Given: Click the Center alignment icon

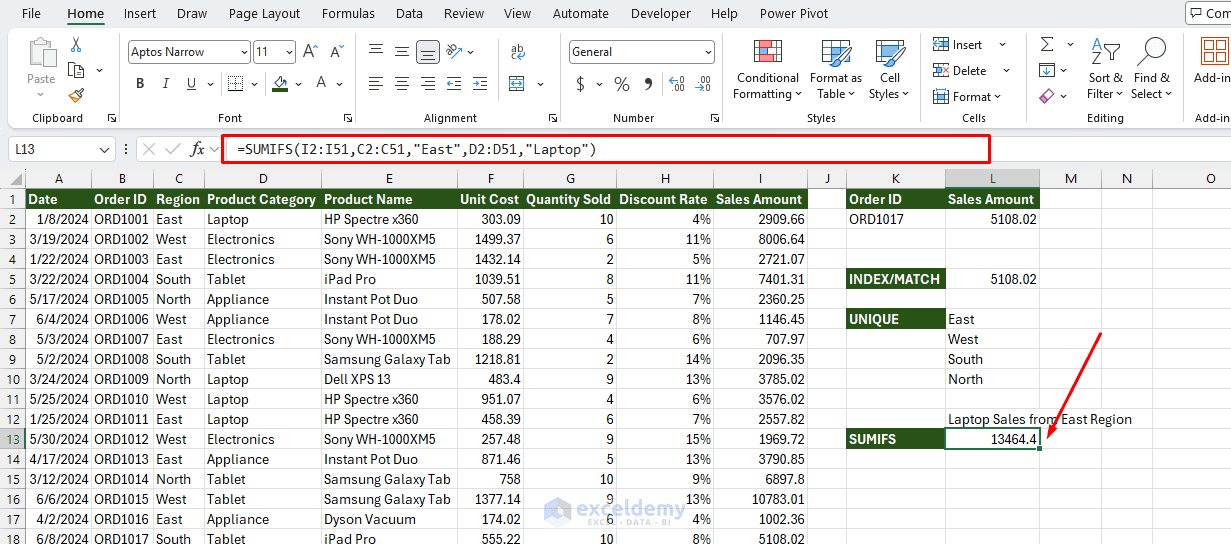Looking at the screenshot, I should click(401, 84).
